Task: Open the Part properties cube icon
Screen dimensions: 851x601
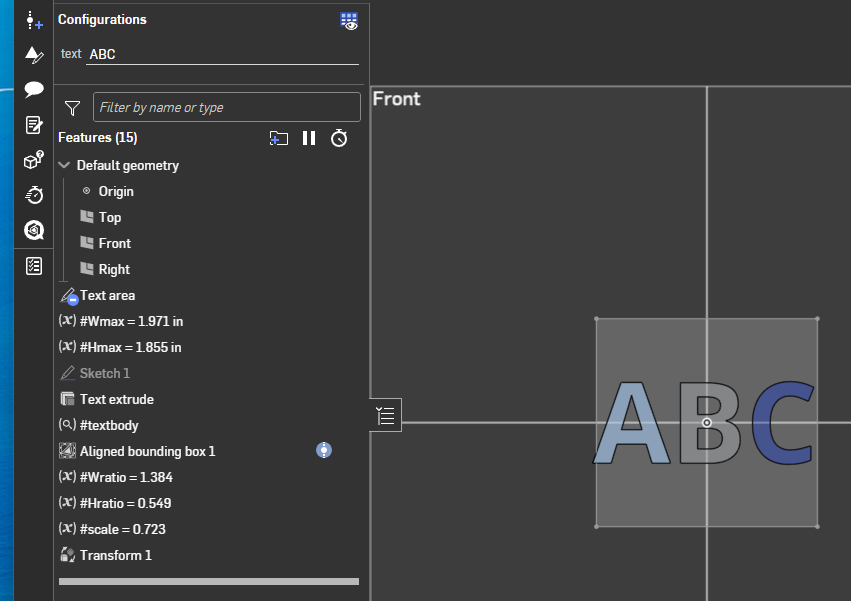Action: tap(34, 160)
